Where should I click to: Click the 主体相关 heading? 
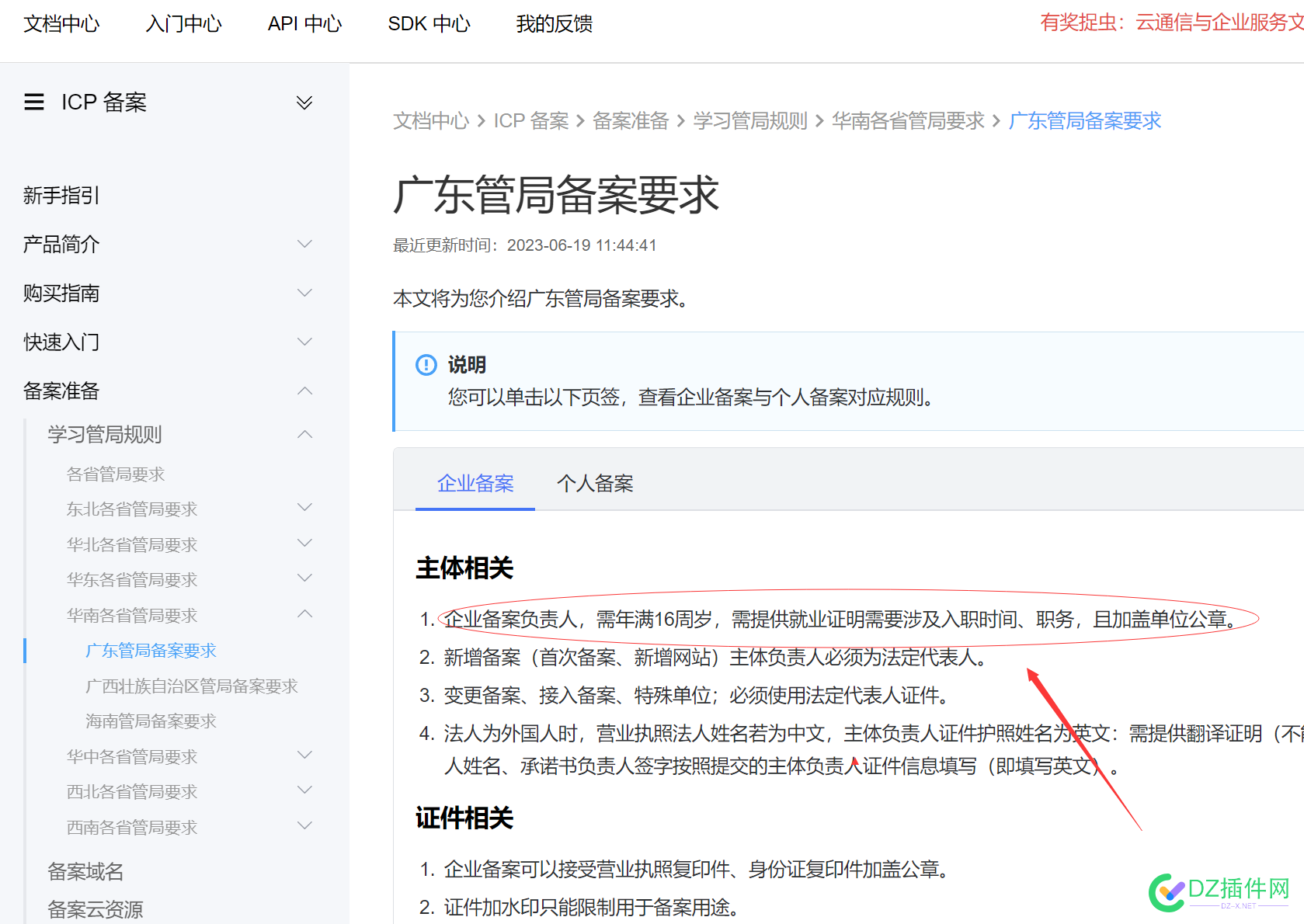pyautogui.click(x=464, y=568)
